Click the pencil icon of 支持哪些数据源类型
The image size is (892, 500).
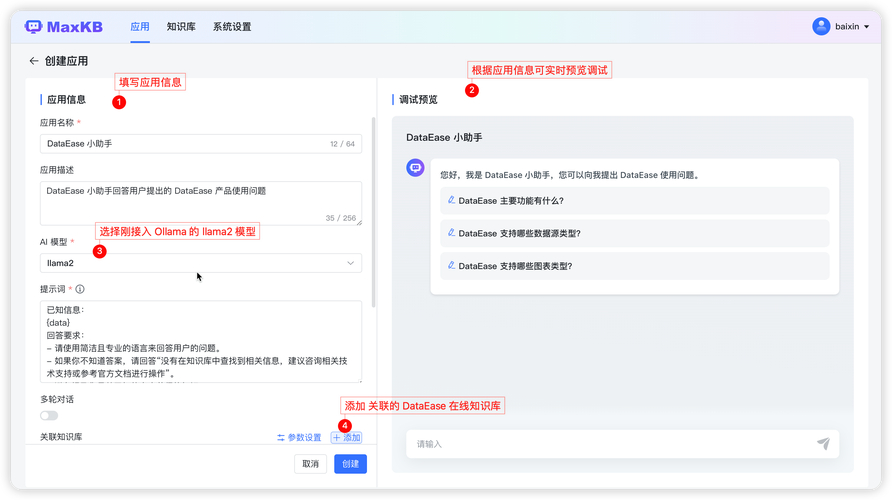[x=451, y=233]
